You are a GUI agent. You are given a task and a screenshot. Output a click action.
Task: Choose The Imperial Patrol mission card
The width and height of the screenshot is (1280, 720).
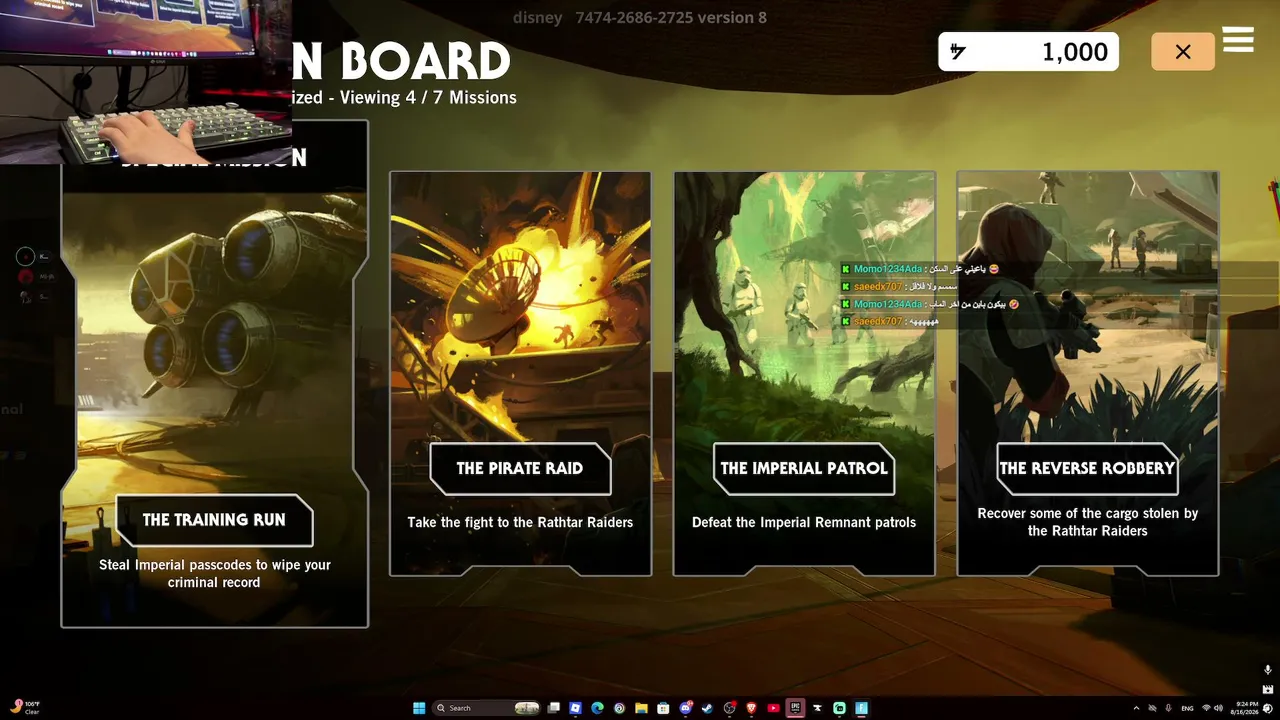point(804,374)
